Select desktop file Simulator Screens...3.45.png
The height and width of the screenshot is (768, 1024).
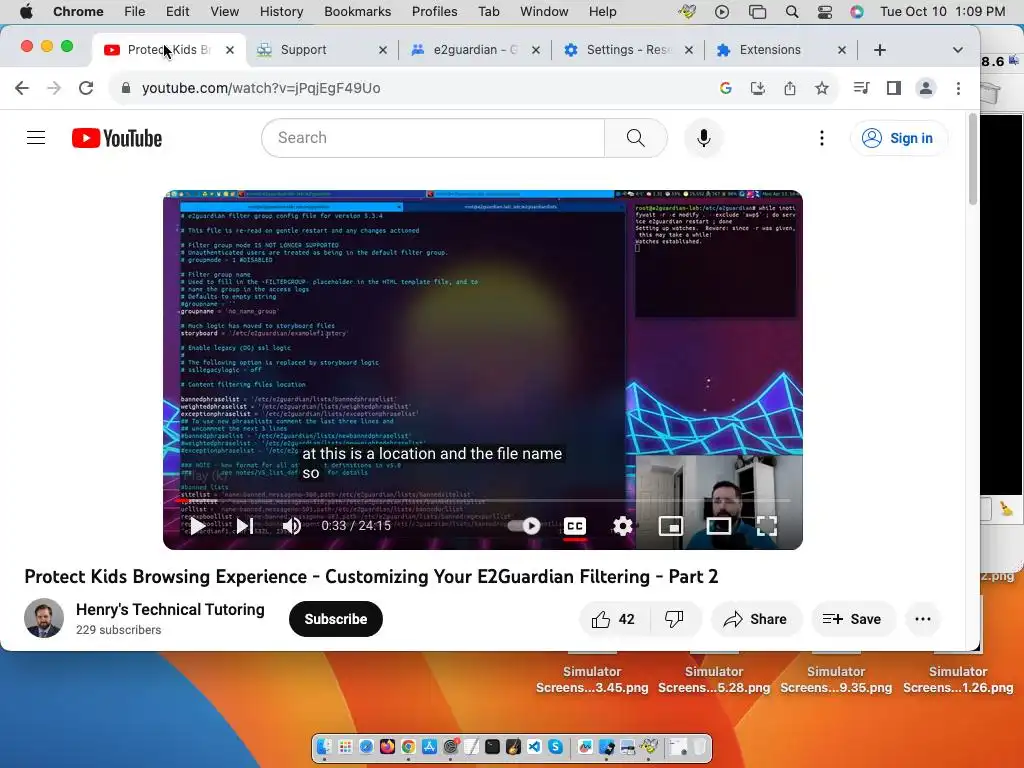point(592,679)
